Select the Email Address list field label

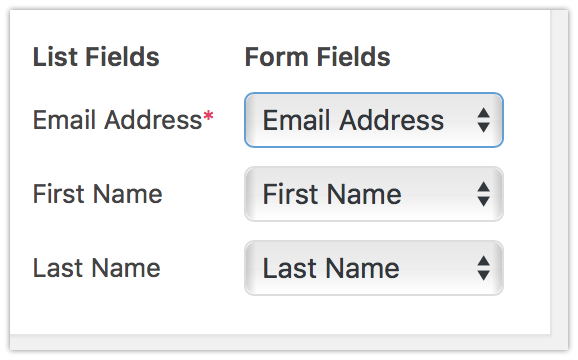coord(118,120)
